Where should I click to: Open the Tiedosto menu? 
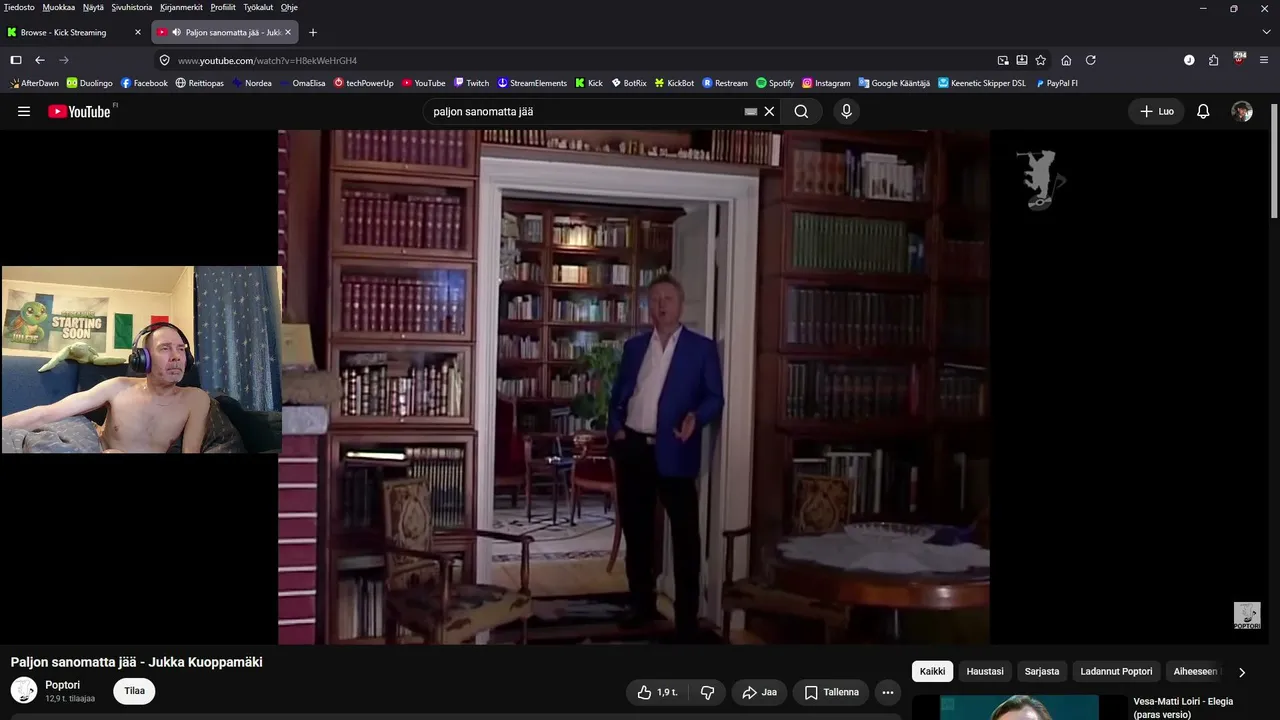(x=19, y=7)
